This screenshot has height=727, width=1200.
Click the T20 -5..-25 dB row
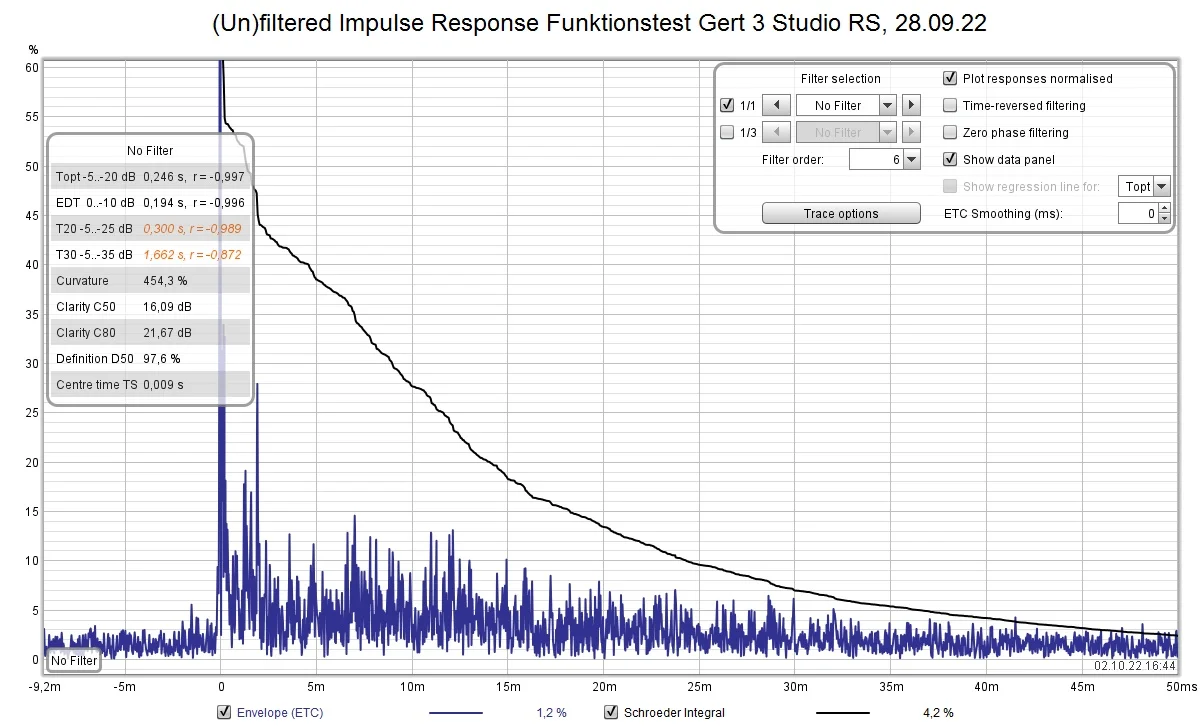(x=150, y=229)
